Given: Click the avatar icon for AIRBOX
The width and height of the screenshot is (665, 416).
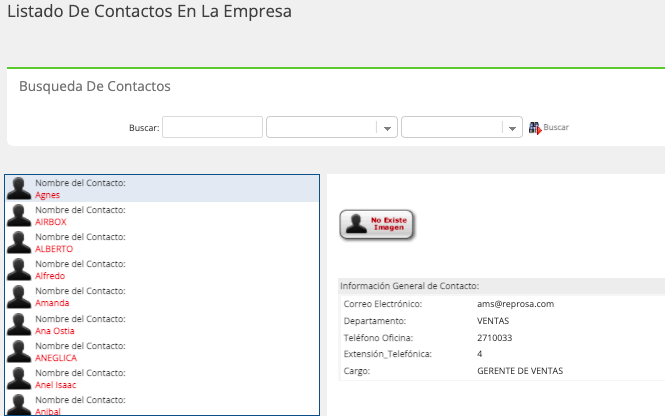Looking at the screenshot, I should pyautogui.click(x=19, y=215).
